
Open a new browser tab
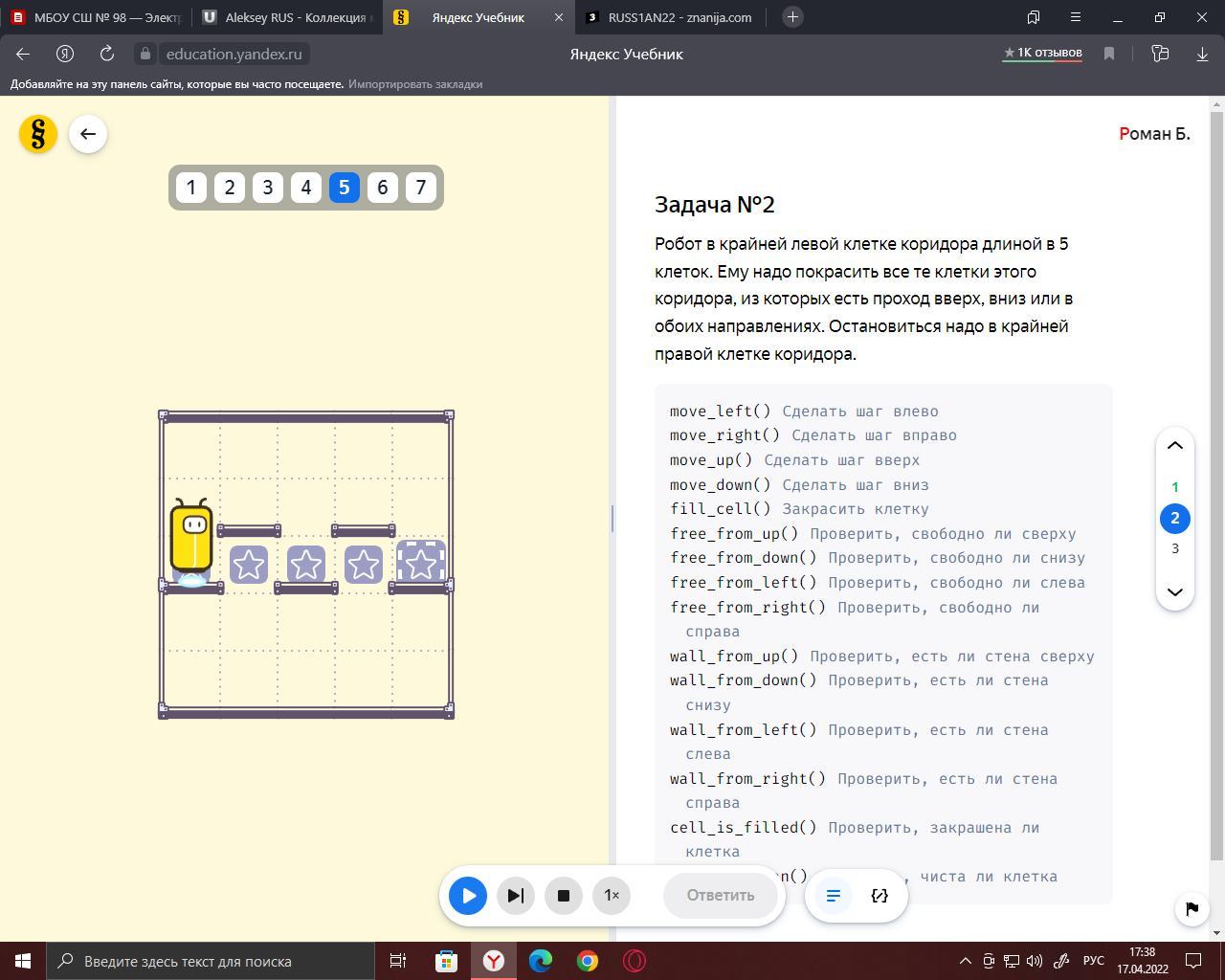tap(792, 17)
